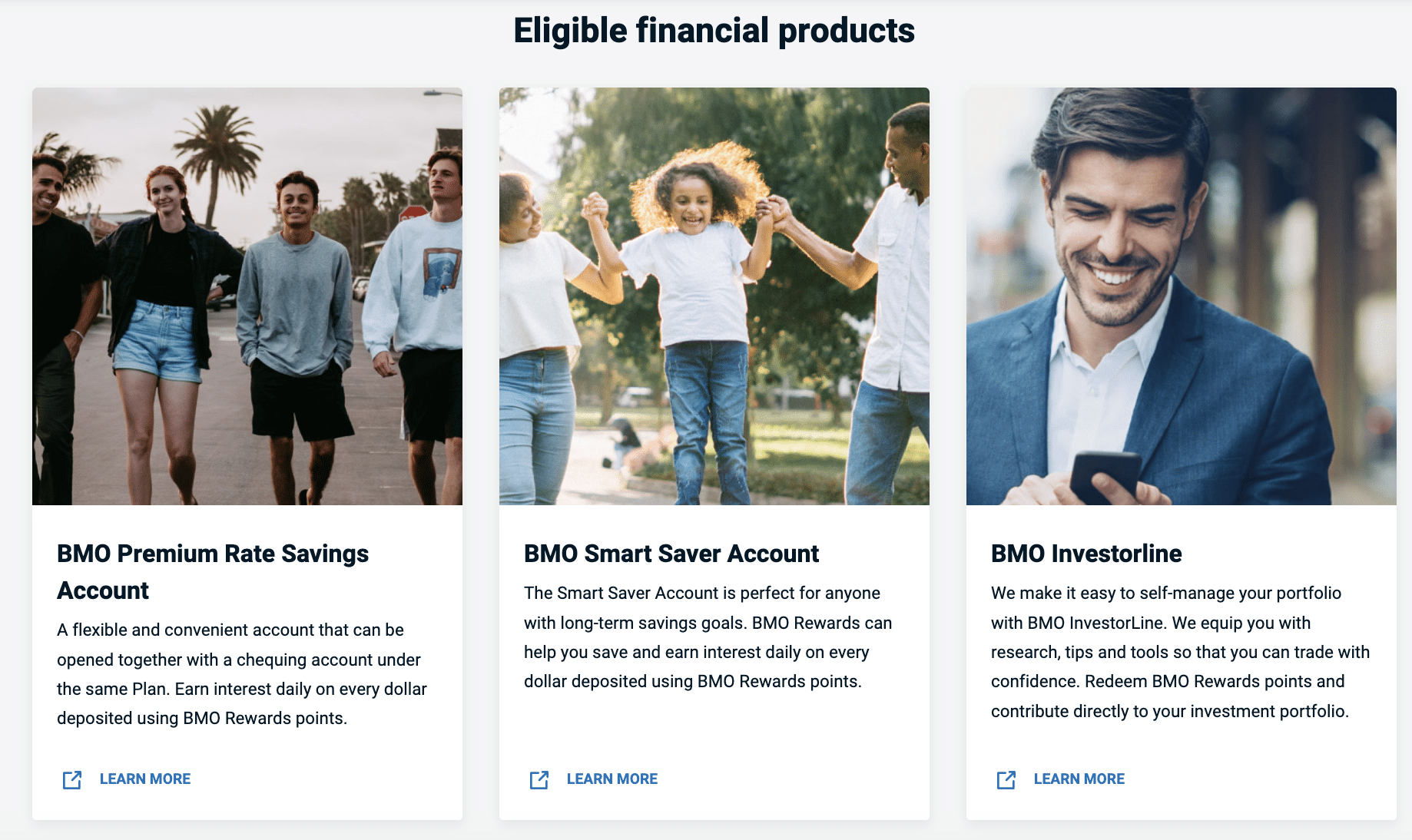This screenshot has width=1412, height=840.
Task: Open Learn More for BMO Smart Saver Account
Action: tap(612, 779)
